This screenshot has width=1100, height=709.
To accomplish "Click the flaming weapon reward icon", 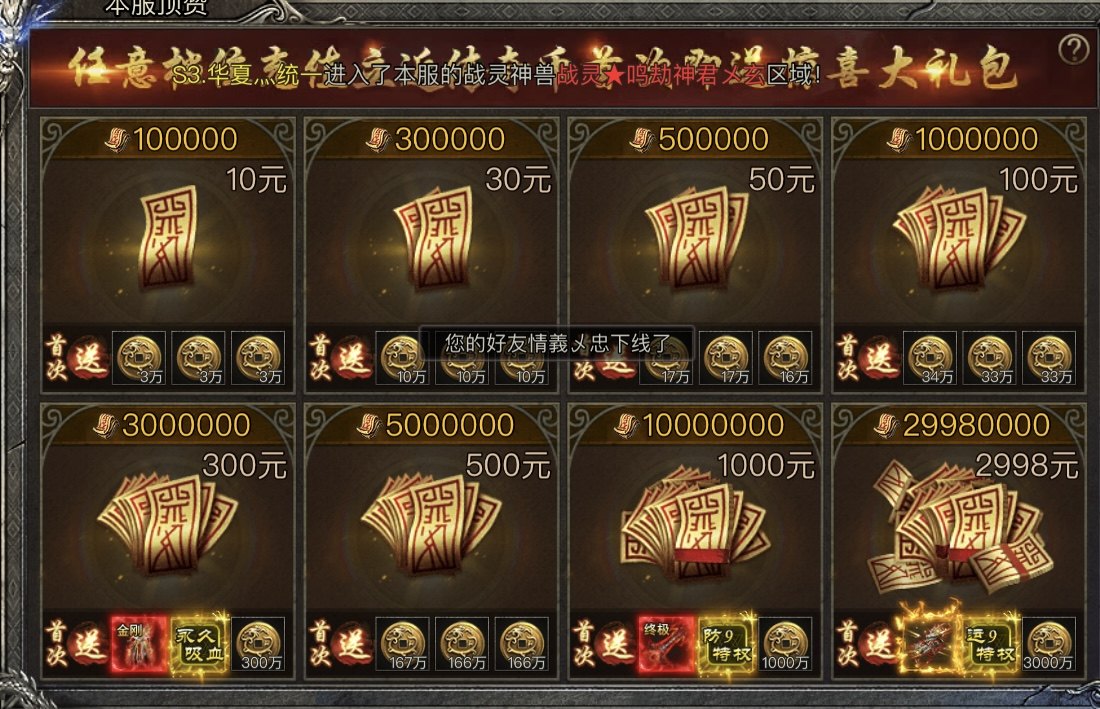I will [930, 644].
